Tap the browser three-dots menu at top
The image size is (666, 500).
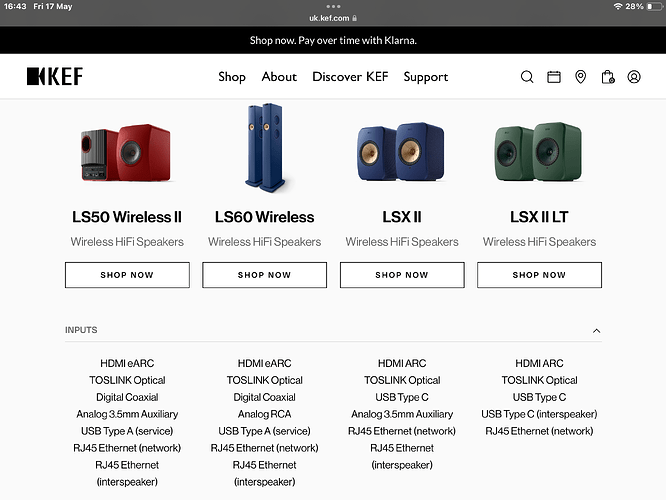coord(333,6)
